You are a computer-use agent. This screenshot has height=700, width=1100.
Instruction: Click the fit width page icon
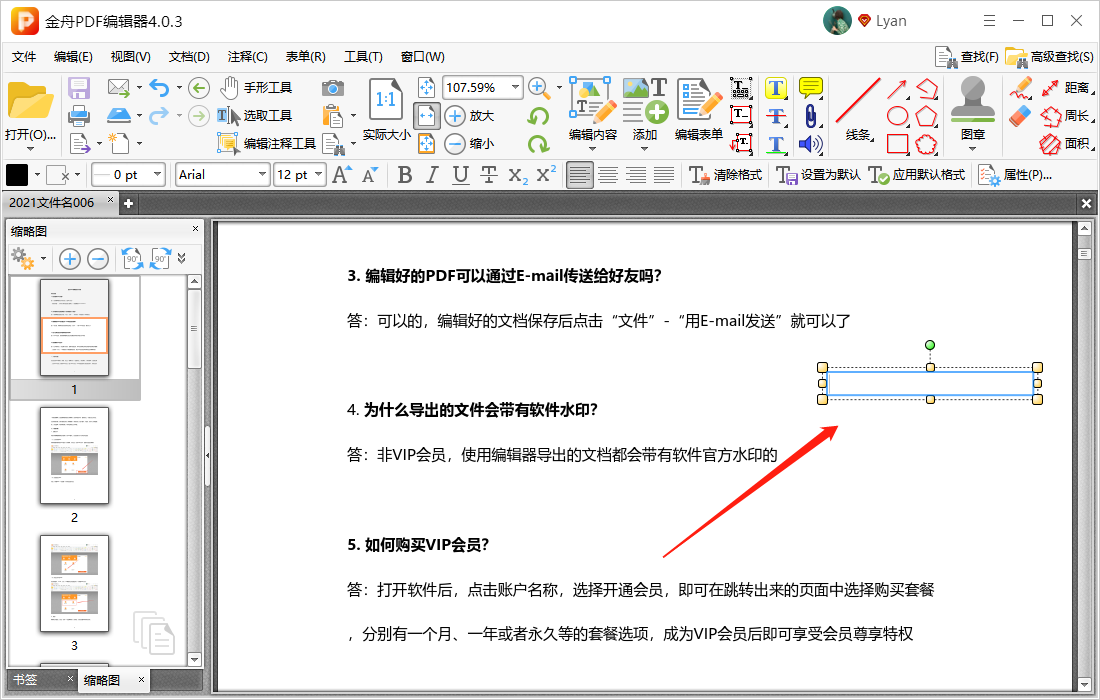click(427, 116)
